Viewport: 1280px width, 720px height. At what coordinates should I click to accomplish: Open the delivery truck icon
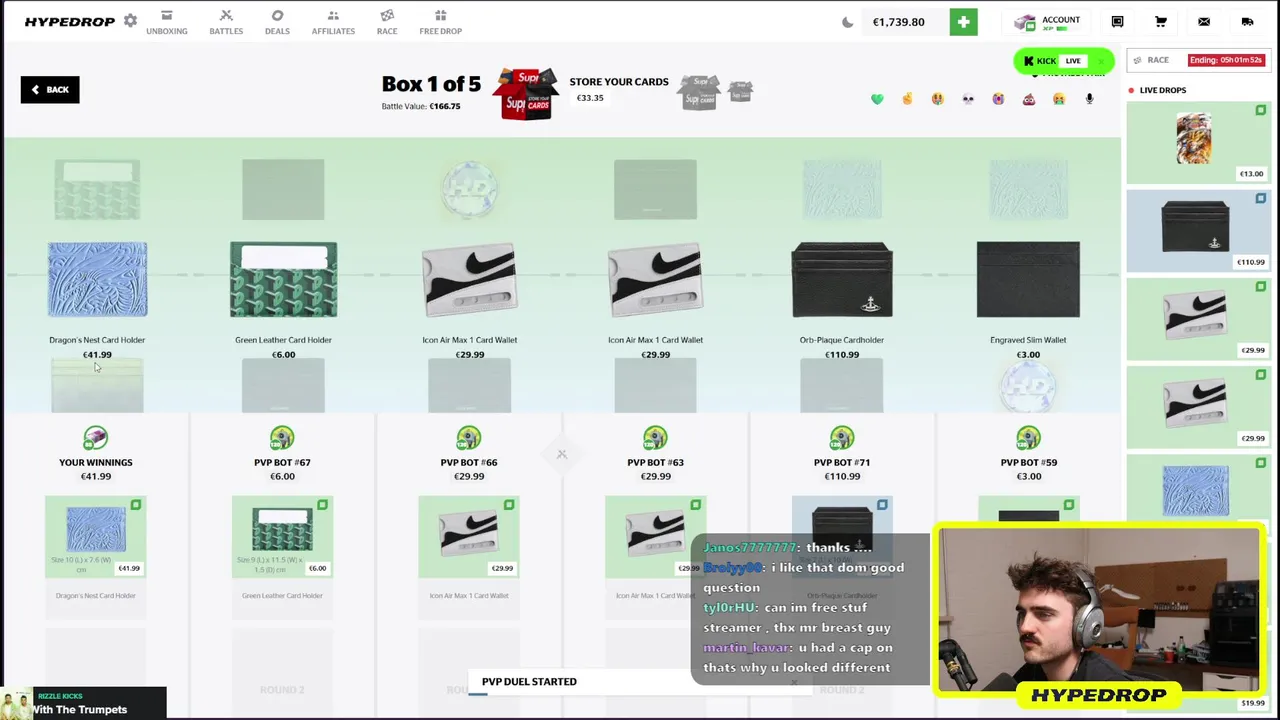[1247, 22]
